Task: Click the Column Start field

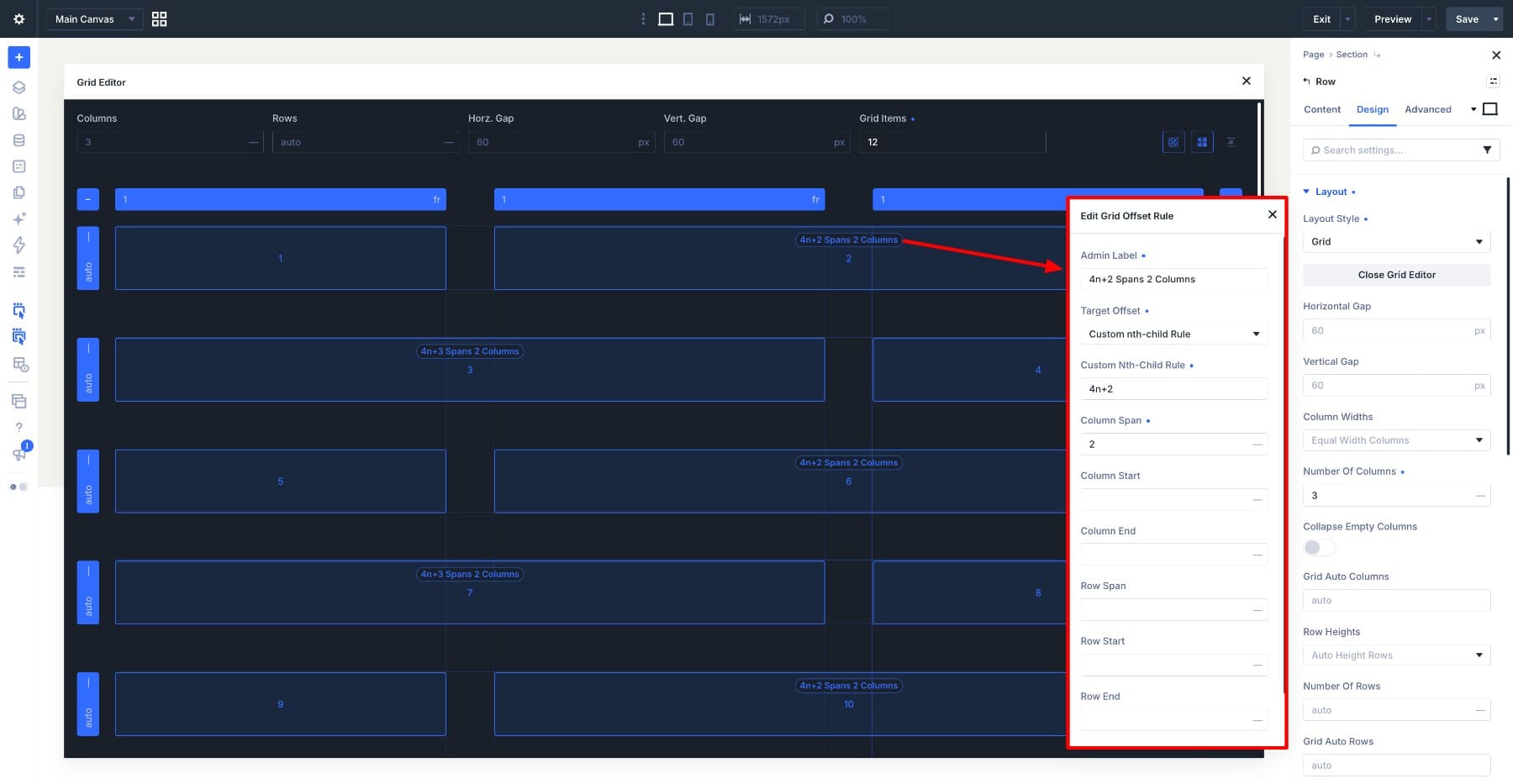Action: (x=1173, y=499)
